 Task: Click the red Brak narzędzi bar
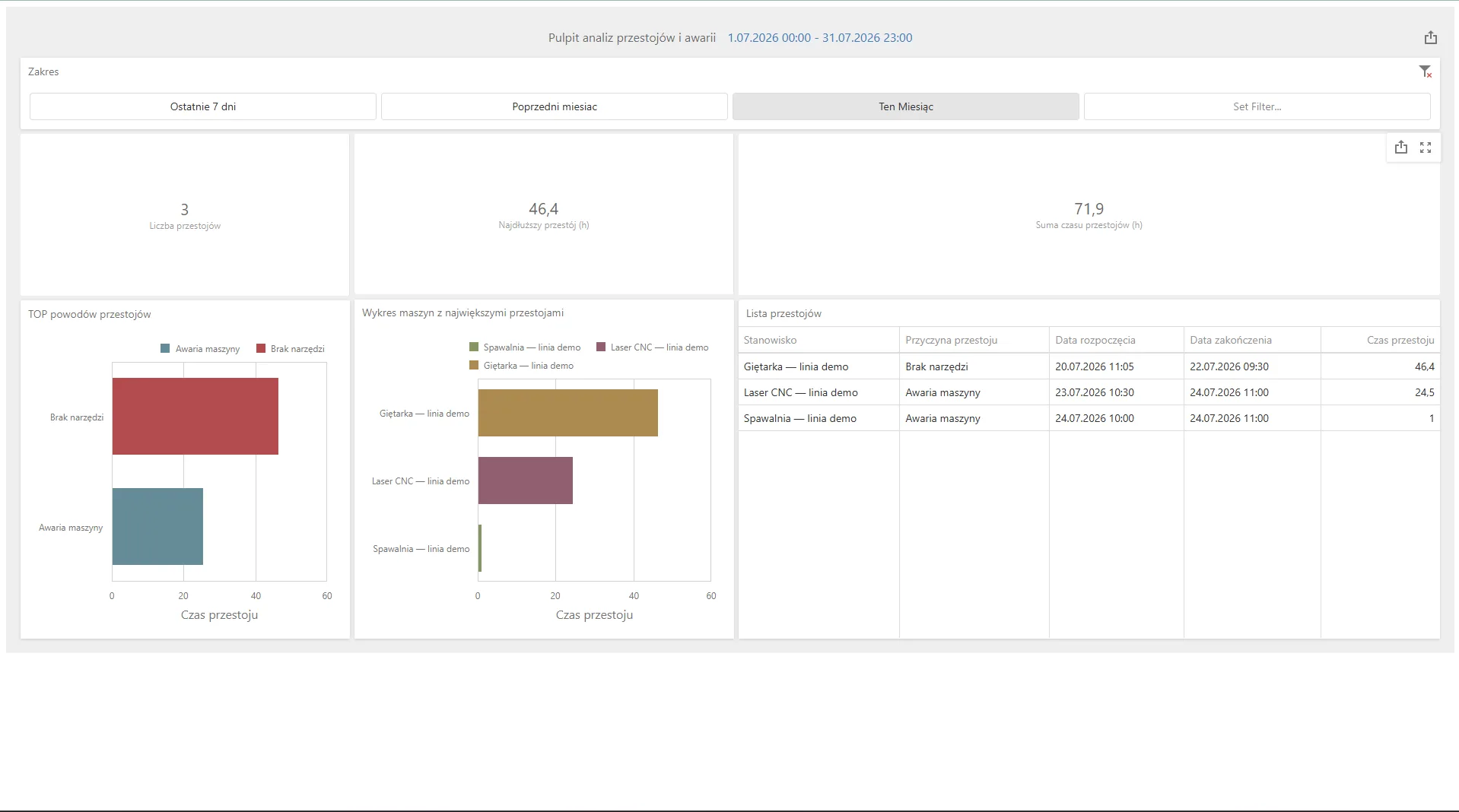(x=195, y=417)
